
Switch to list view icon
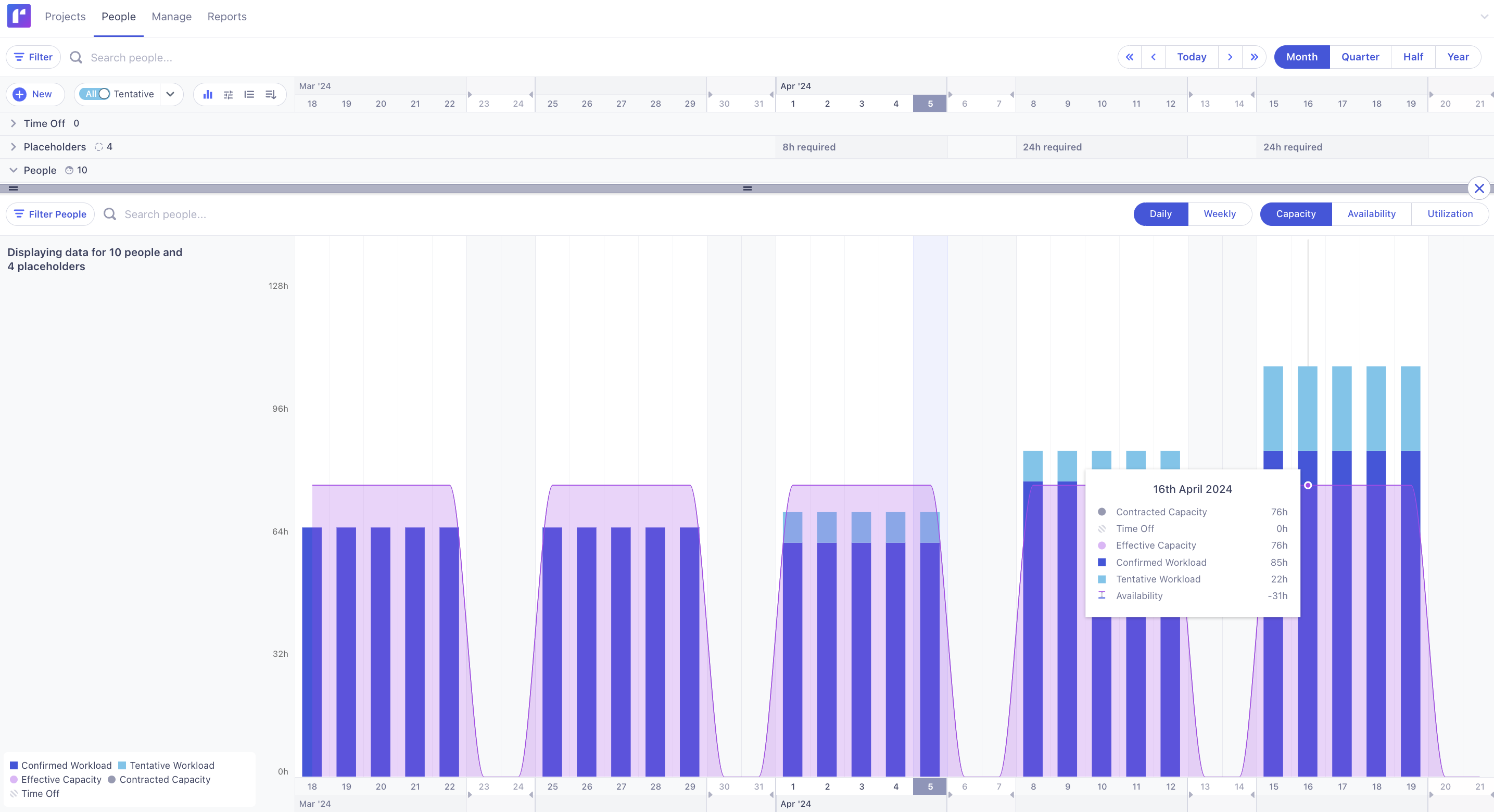(x=249, y=94)
